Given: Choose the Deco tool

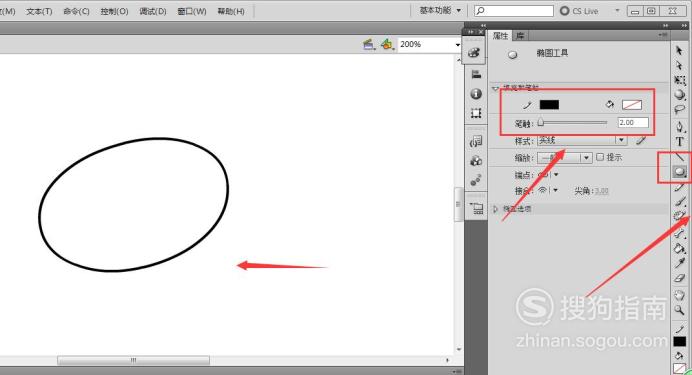Looking at the screenshot, I should tap(679, 216).
